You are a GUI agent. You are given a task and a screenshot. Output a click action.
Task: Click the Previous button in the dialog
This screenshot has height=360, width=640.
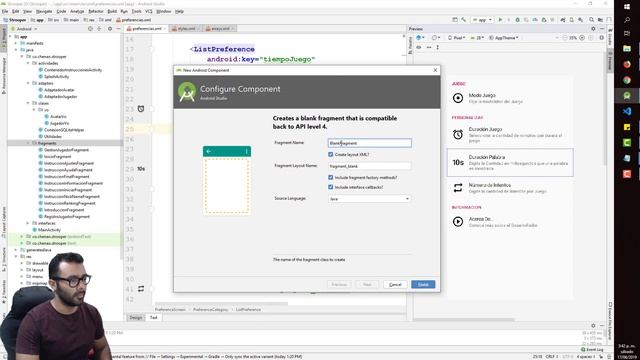point(339,284)
